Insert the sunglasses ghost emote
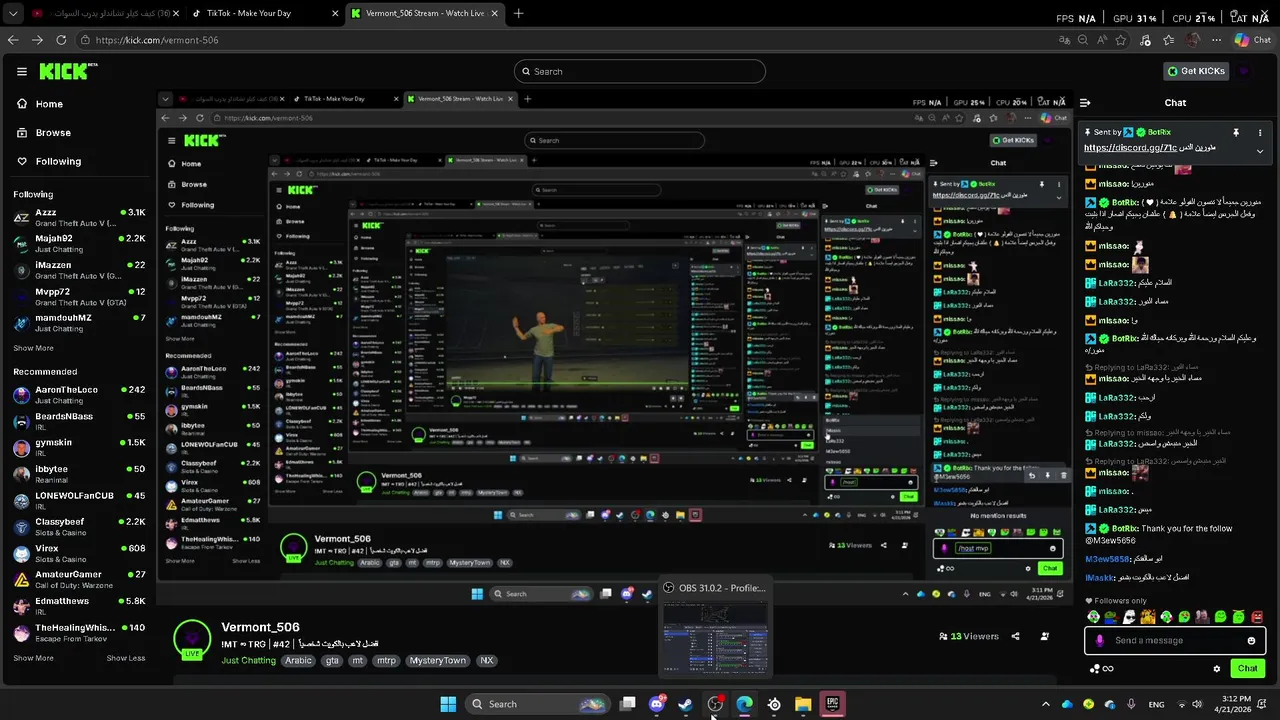1280x720 pixels. pyautogui.click(x=1129, y=617)
